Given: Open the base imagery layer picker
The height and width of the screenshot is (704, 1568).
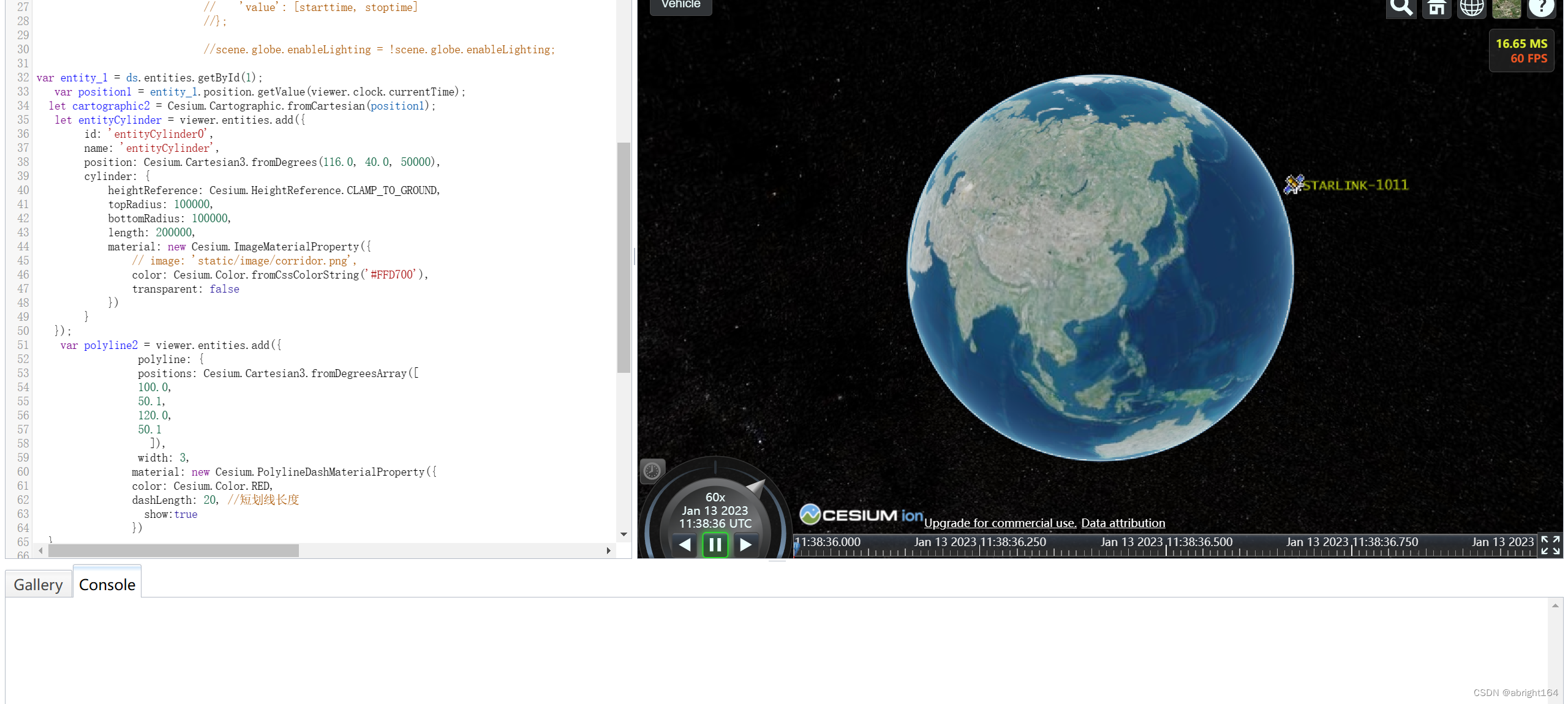Looking at the screenshot, I should (x=1506, y=9).
